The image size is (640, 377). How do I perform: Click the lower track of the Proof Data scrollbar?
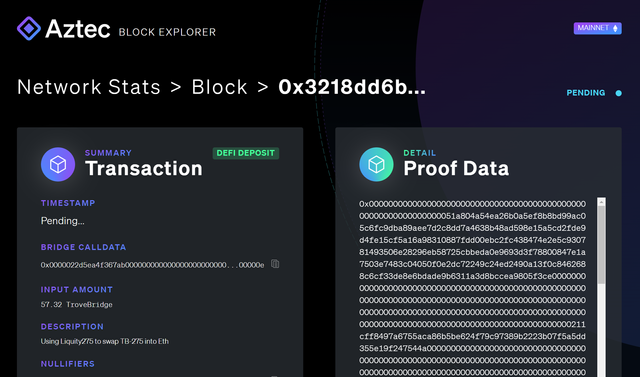pos(601,330)
